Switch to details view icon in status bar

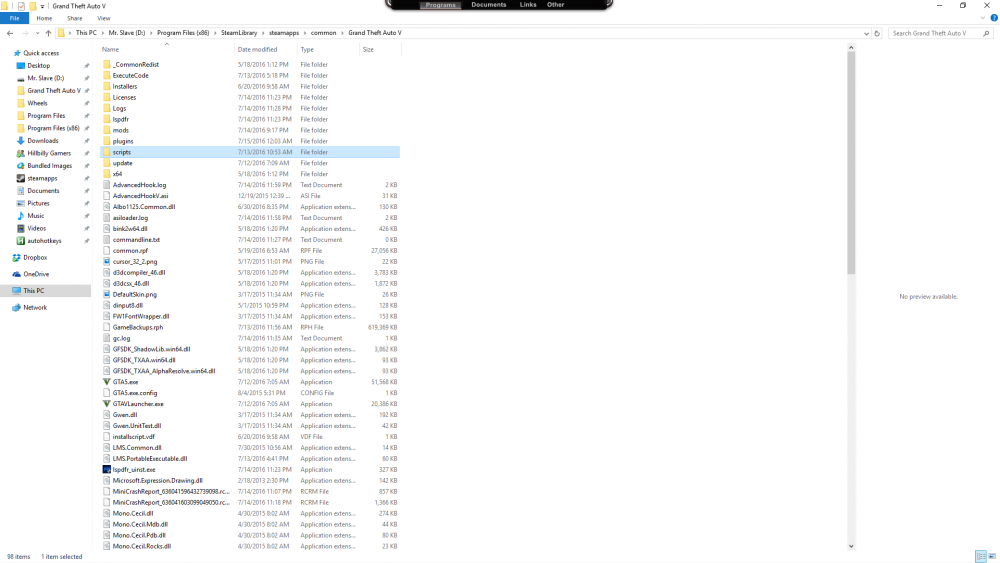981,557
